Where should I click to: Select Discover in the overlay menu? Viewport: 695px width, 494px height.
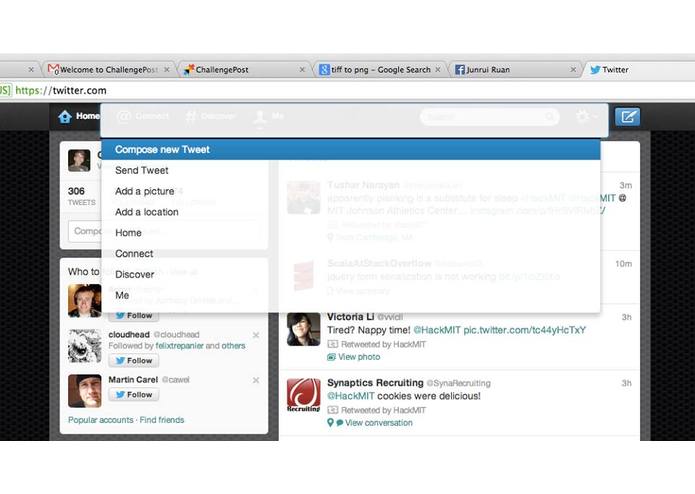tap(351, 274)
